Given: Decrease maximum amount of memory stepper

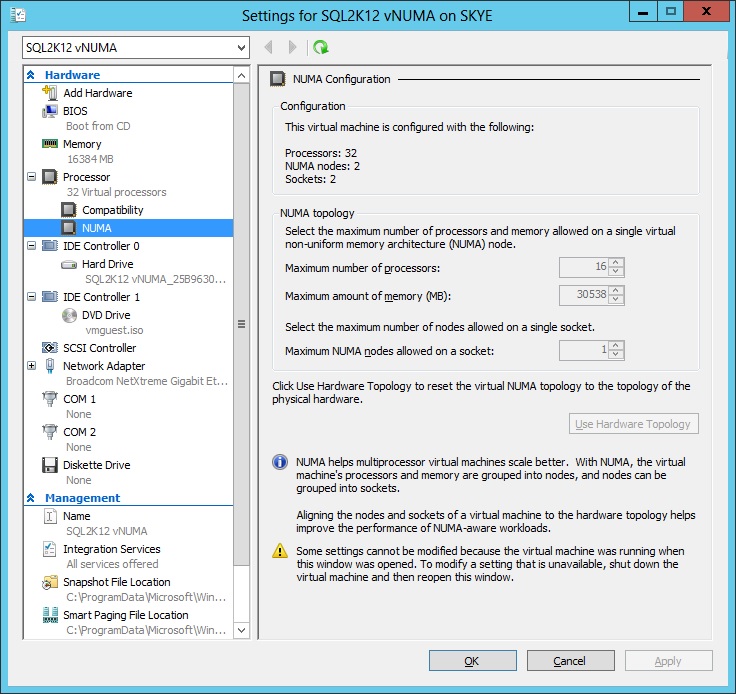Looking at the screenshot, I should click(x=616, y=300).
